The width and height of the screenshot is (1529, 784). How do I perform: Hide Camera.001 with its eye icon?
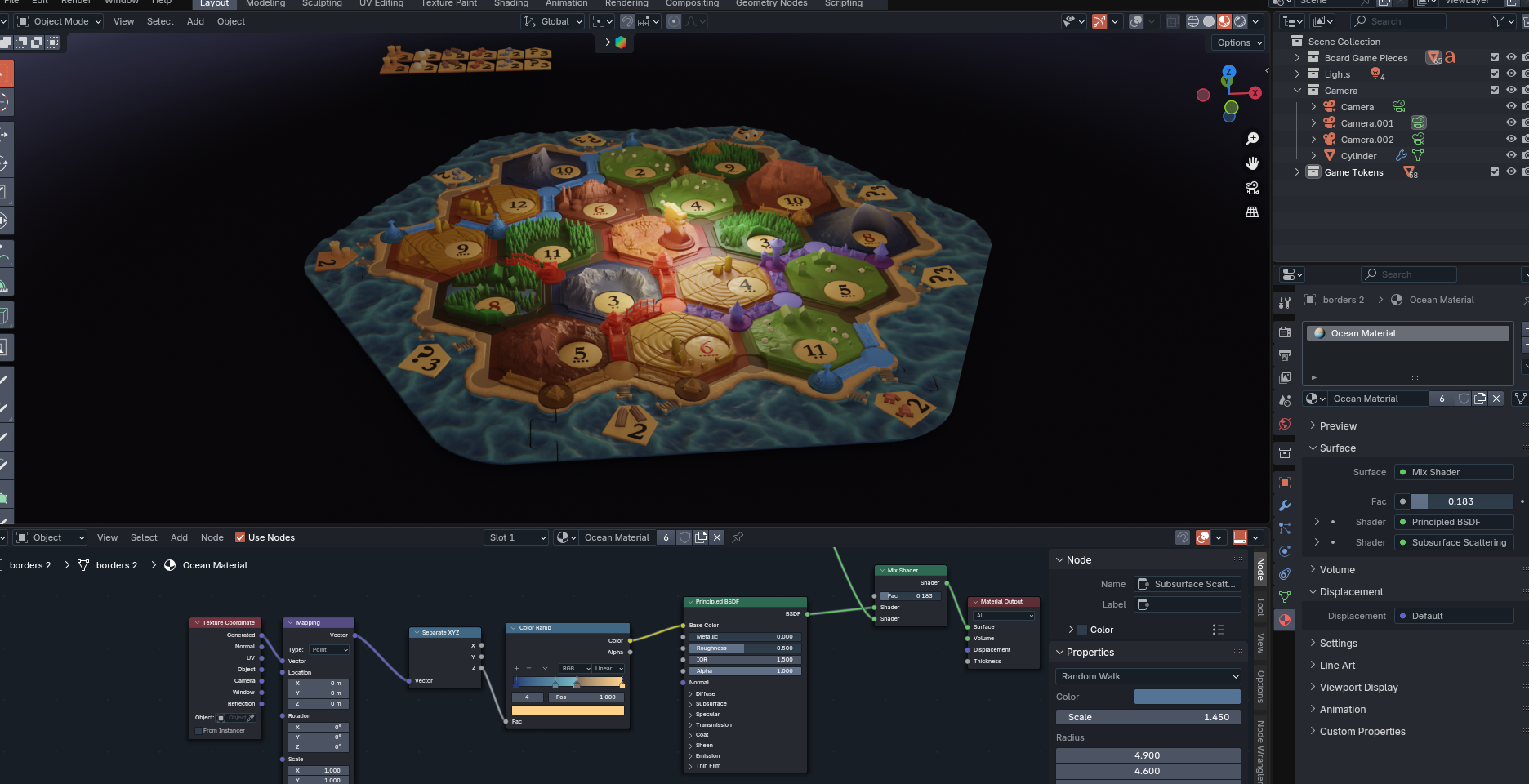(1511, 123)
